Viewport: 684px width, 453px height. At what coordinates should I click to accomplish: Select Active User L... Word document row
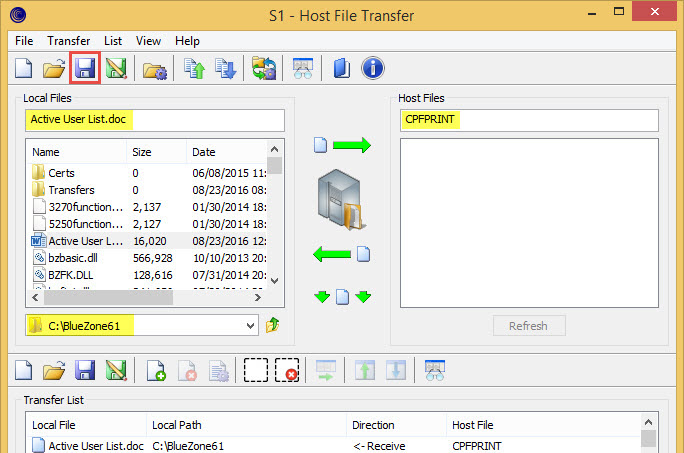coord(148,241)
